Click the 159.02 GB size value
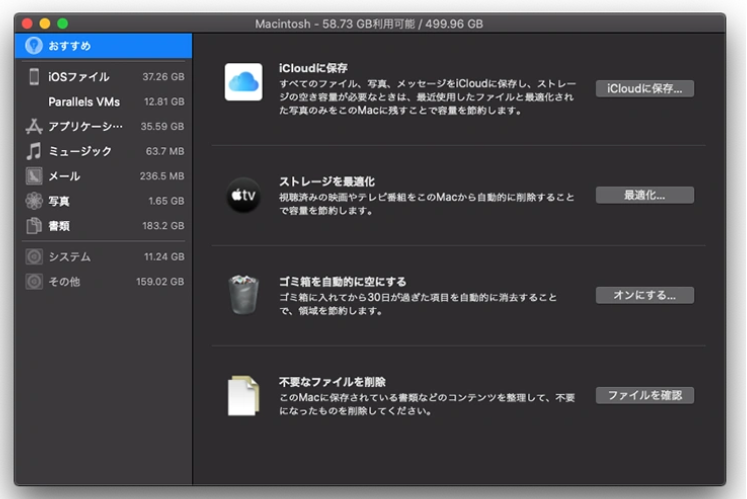Viewport: 747px width, 499px height. [x=160, y=282]
